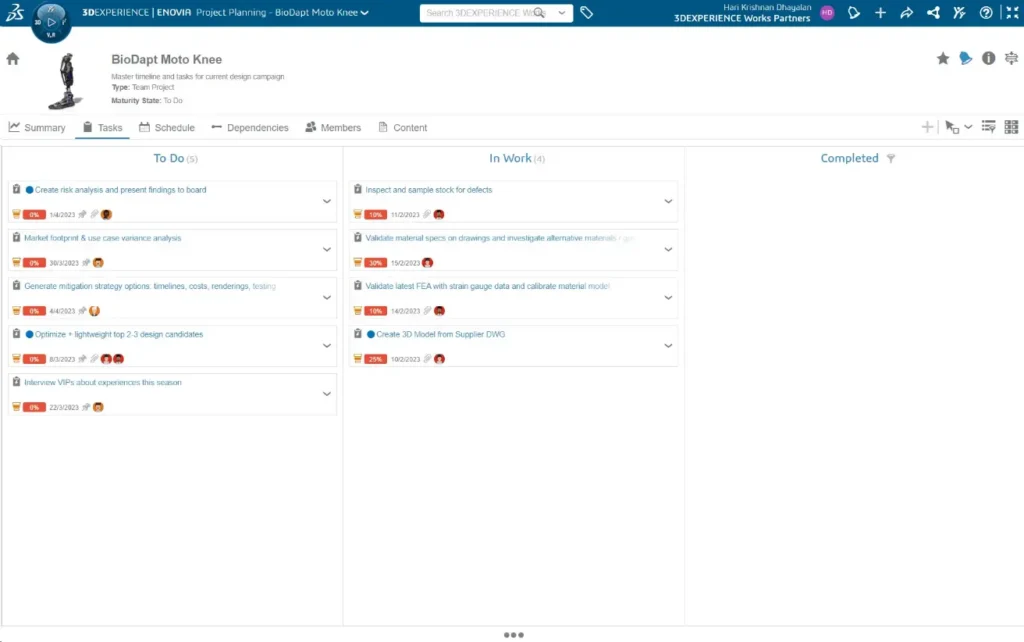Click the tag icon next to search

587,13
